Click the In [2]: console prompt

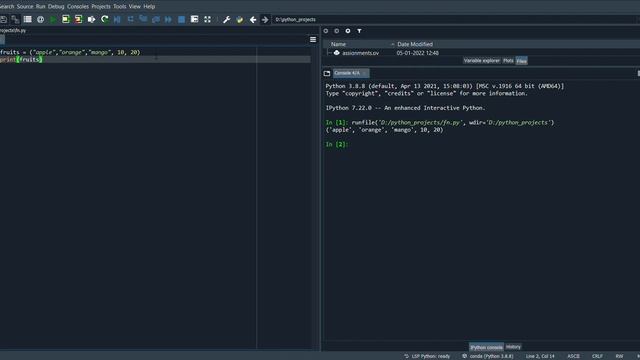point(337,144)
